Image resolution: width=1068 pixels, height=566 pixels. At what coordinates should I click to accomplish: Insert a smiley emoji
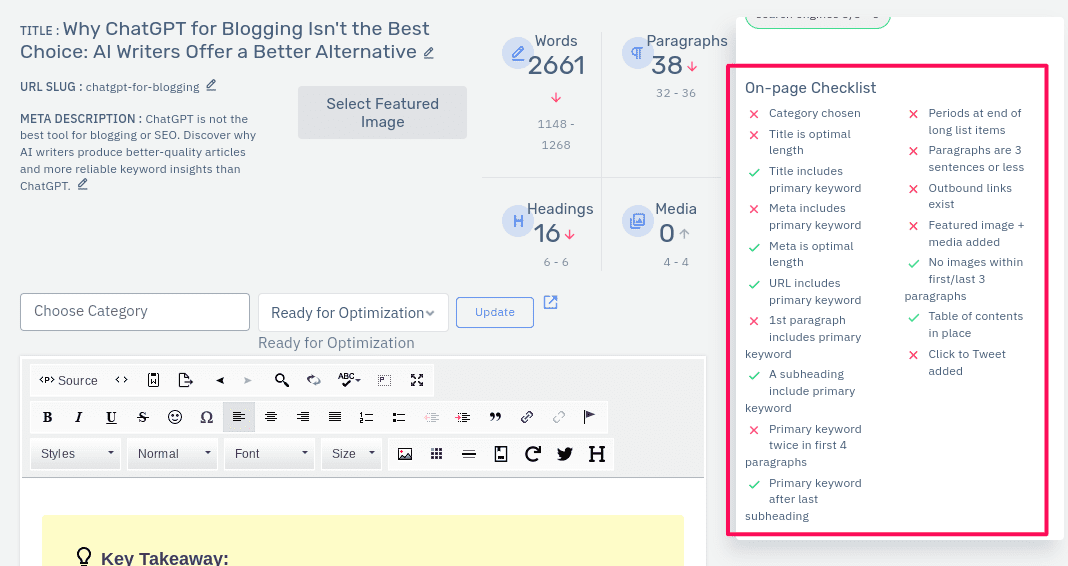click(x=175, y=417)
